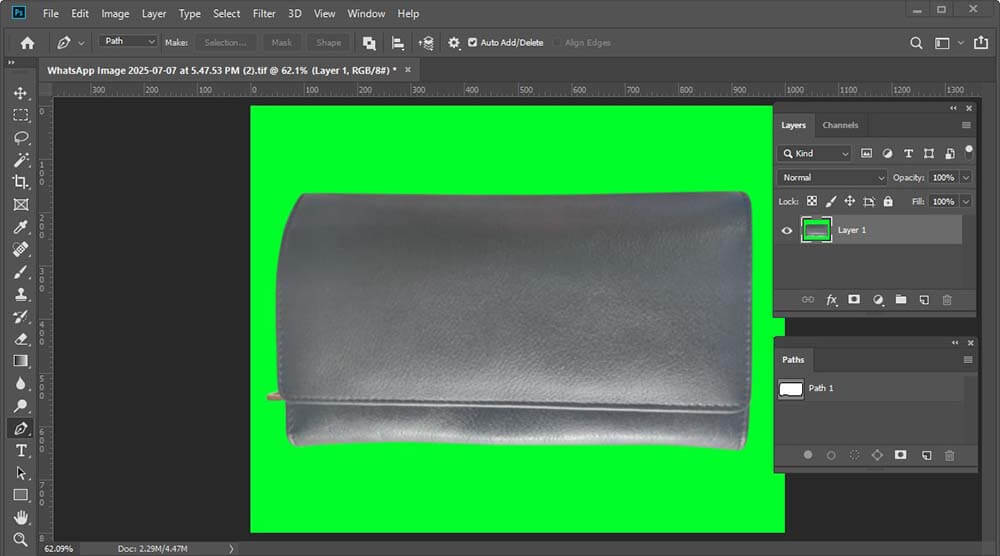The height and width of the screenshot is (556, 1000).
Task: Toggle lock image pixels brush icon
Action: pyautogui.click(x=830, y=201)
